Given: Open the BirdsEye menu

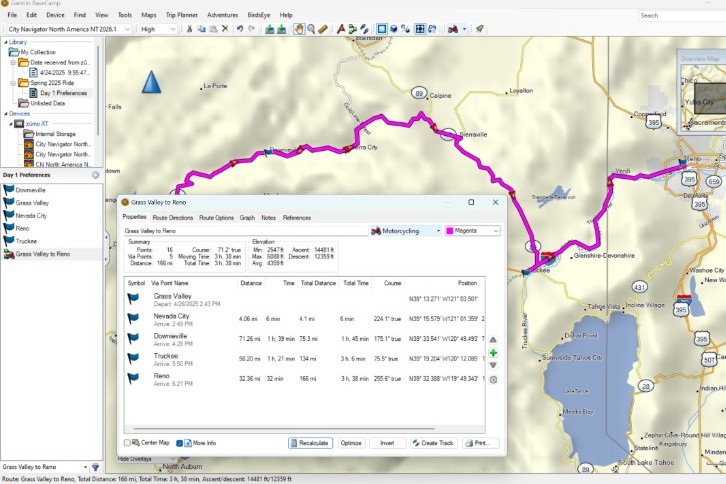Looking at the screenshot, I should tap(258, 15).
